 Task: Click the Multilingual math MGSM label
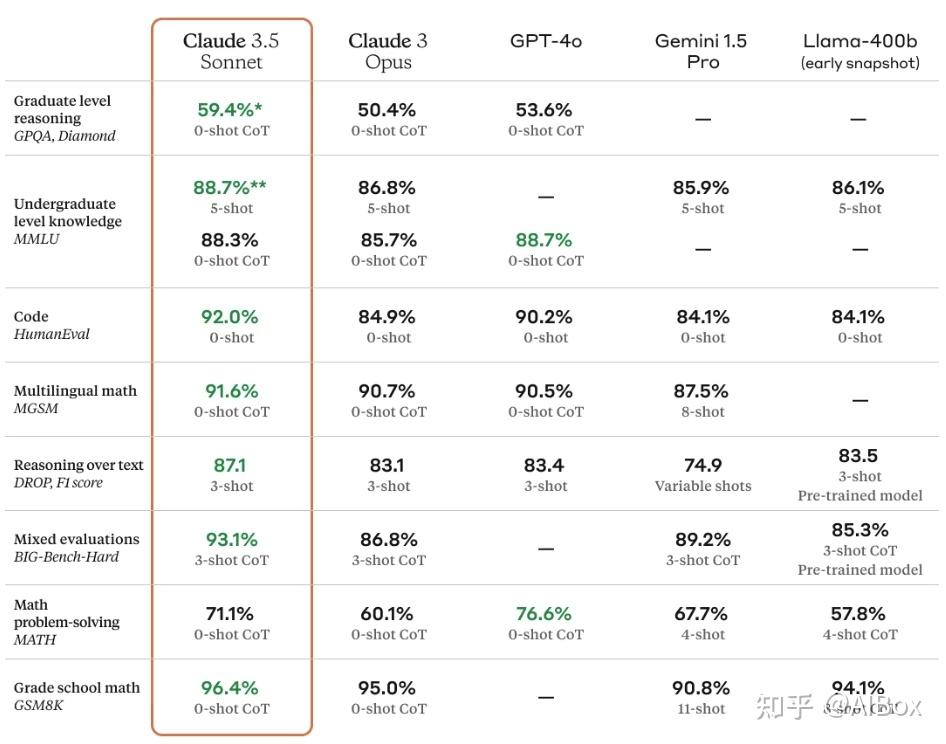[75, 399]
